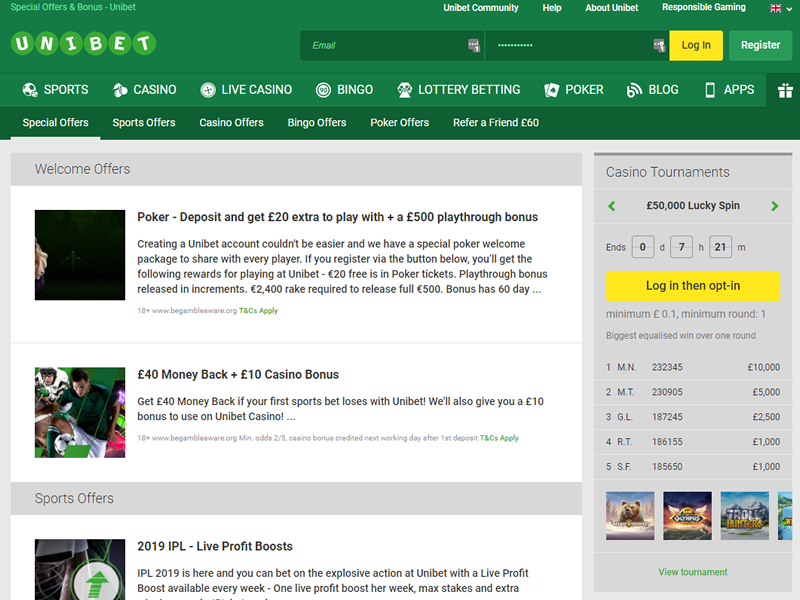
Task: Click the Poker cards icon
Action: (x=551, y=90)
